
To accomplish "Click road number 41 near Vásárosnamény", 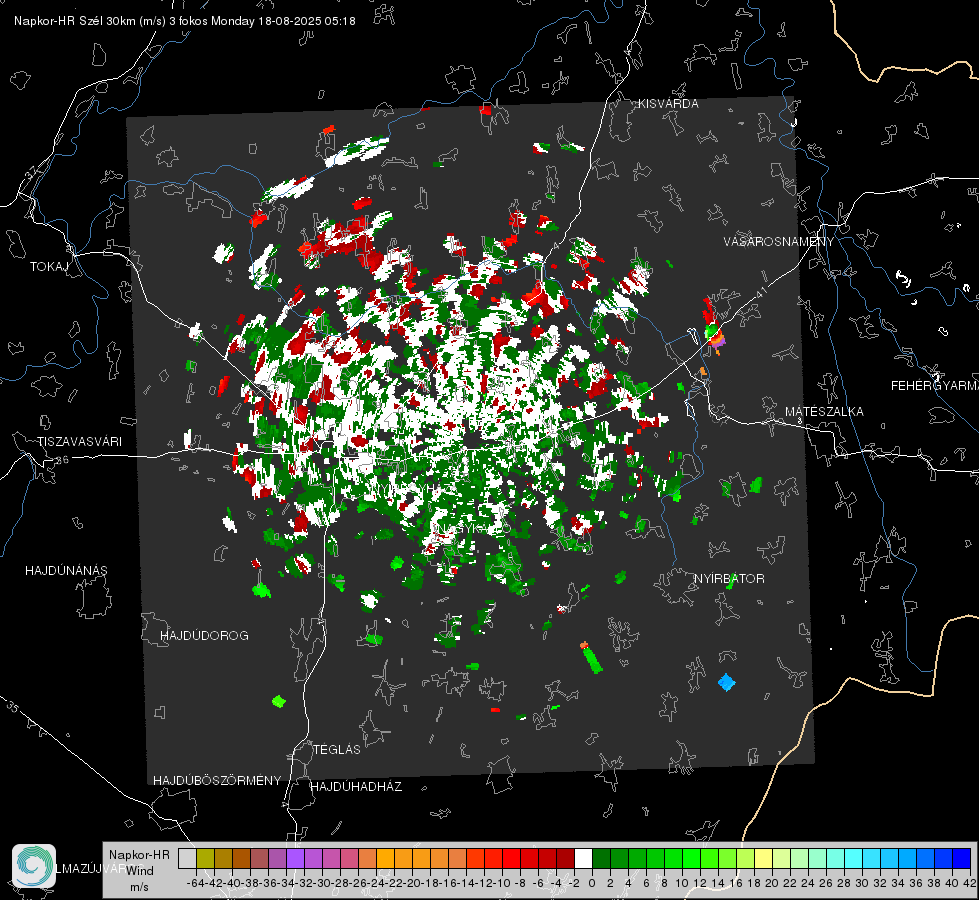I will (761, 292).
